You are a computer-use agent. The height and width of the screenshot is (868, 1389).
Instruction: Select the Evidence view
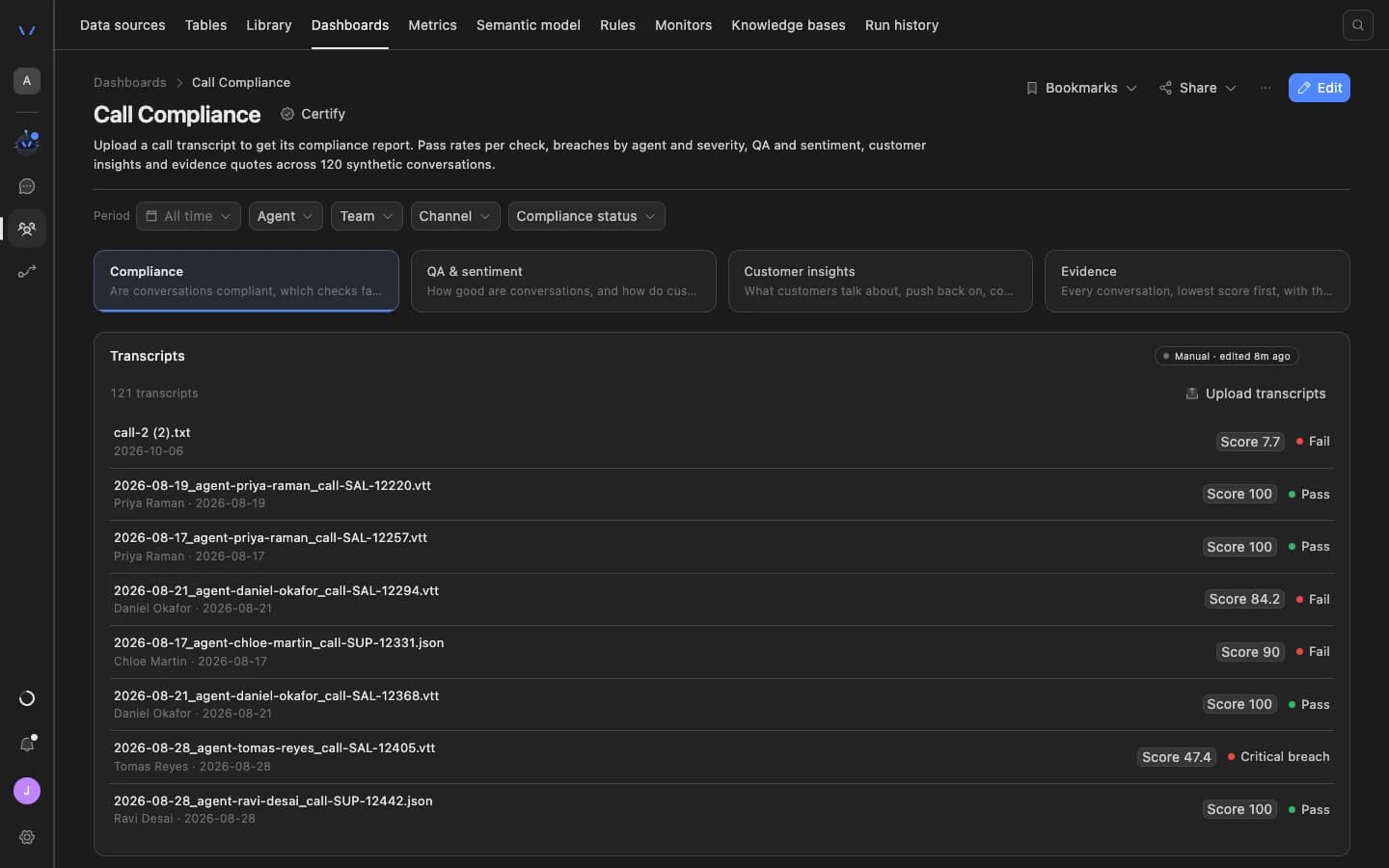[1197, 281]
